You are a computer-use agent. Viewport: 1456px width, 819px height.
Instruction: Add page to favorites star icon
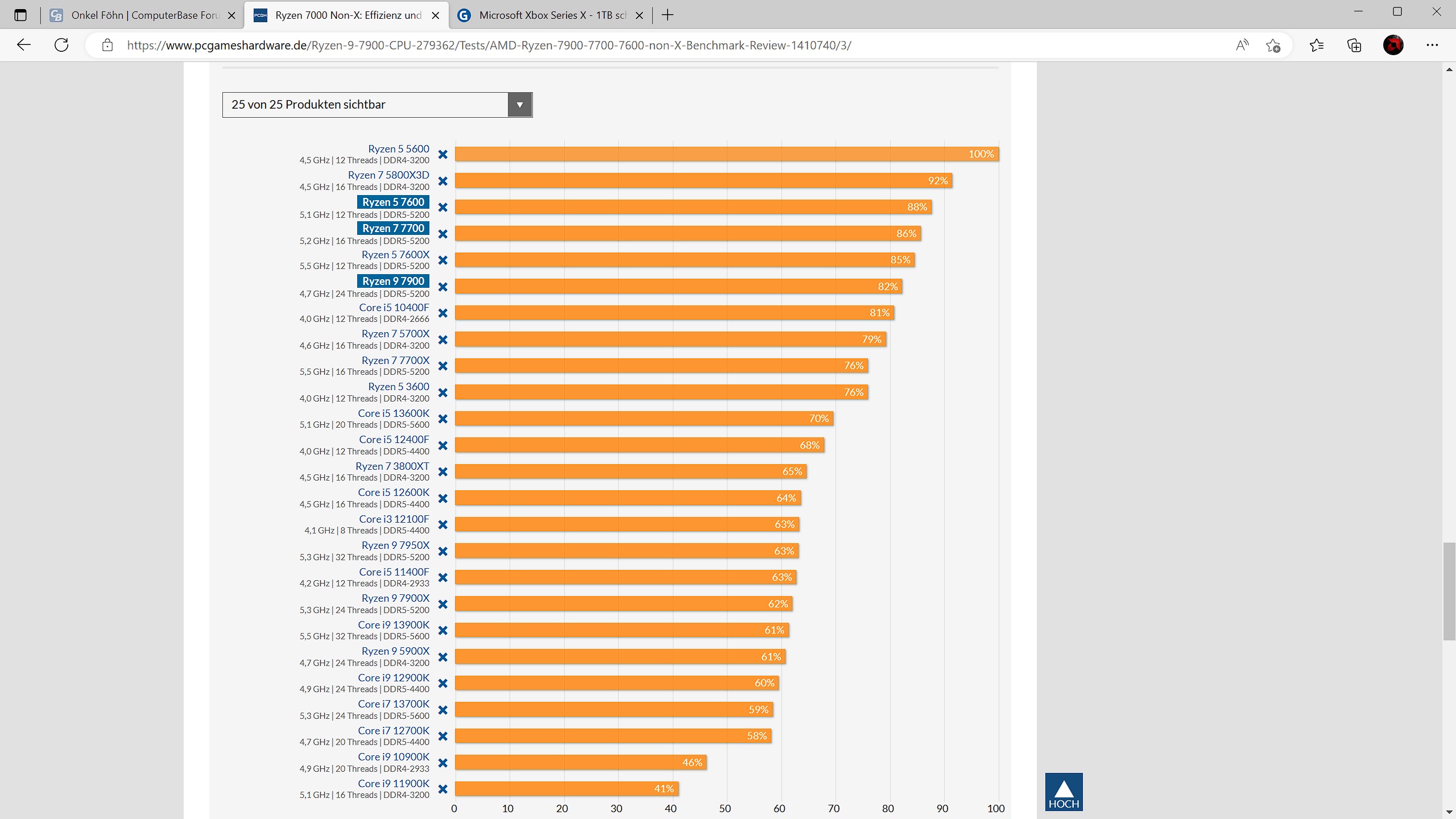(x=1273, y=45)
